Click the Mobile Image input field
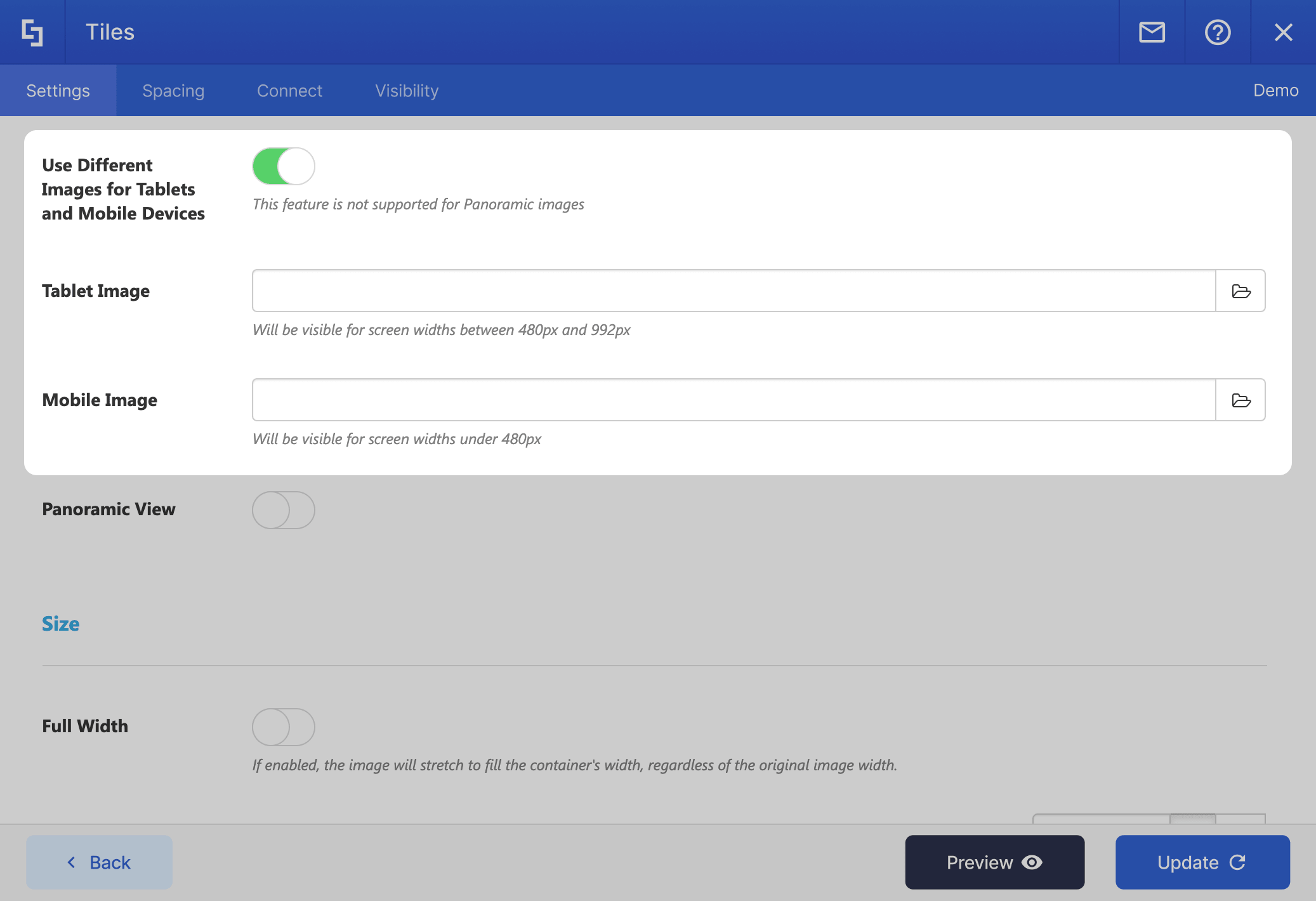 [x=734, y=399]
